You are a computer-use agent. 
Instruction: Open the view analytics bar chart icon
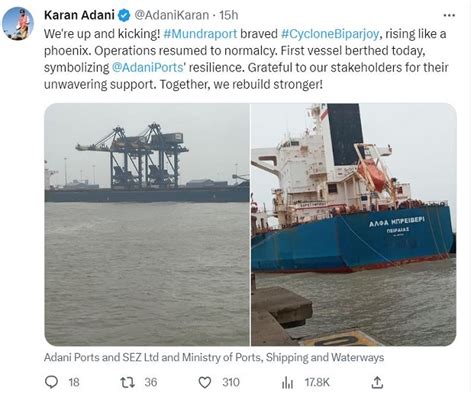tap(287, 382)
